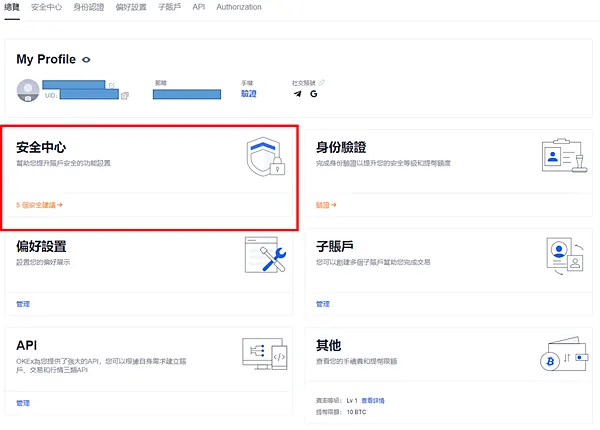The image size is (600, 430).
Task: Click the Google G social icon
Action: point(313,94)
